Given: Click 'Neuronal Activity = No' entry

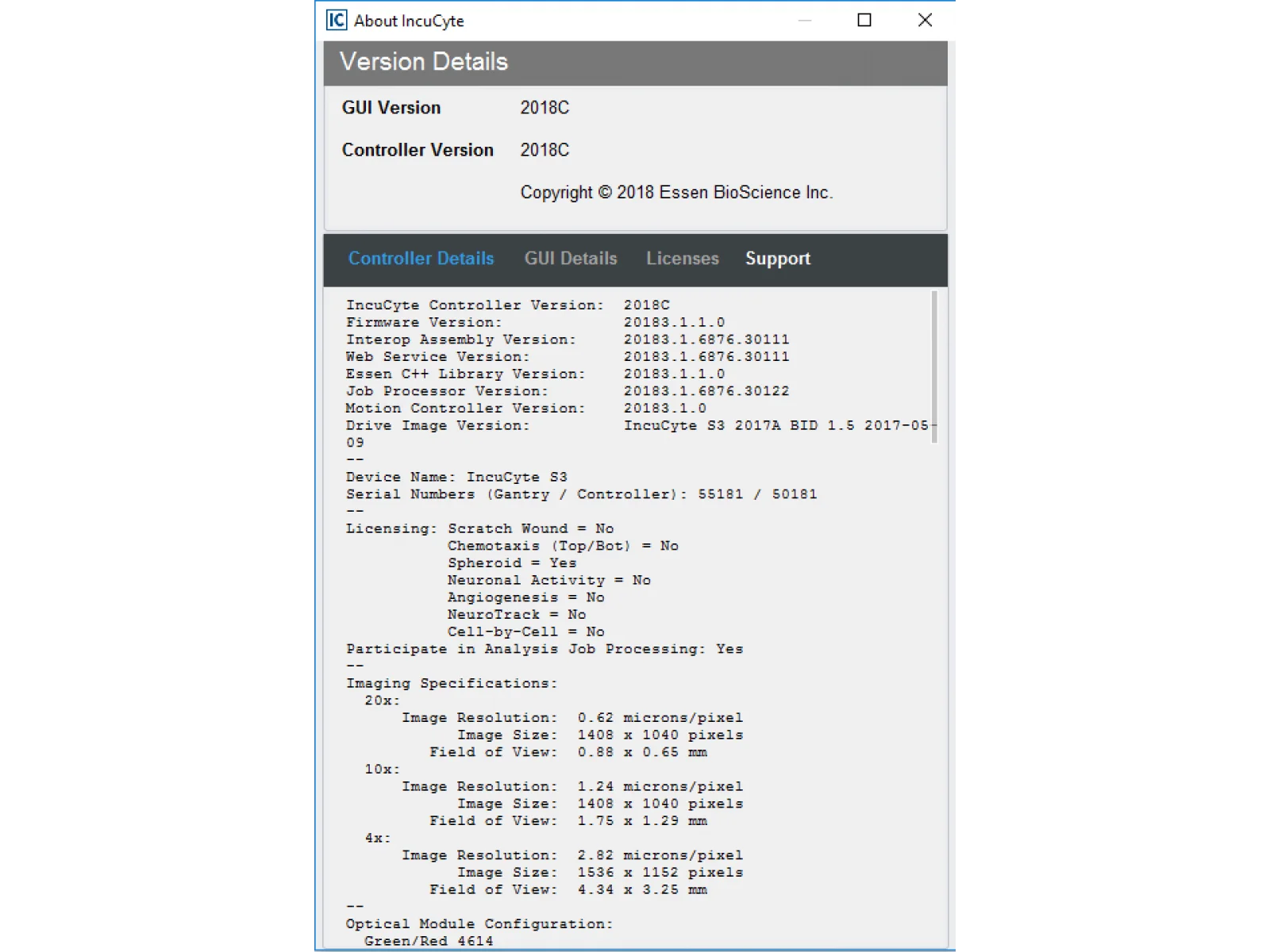Looking at the screenshot, I should [x=549, y=580].
